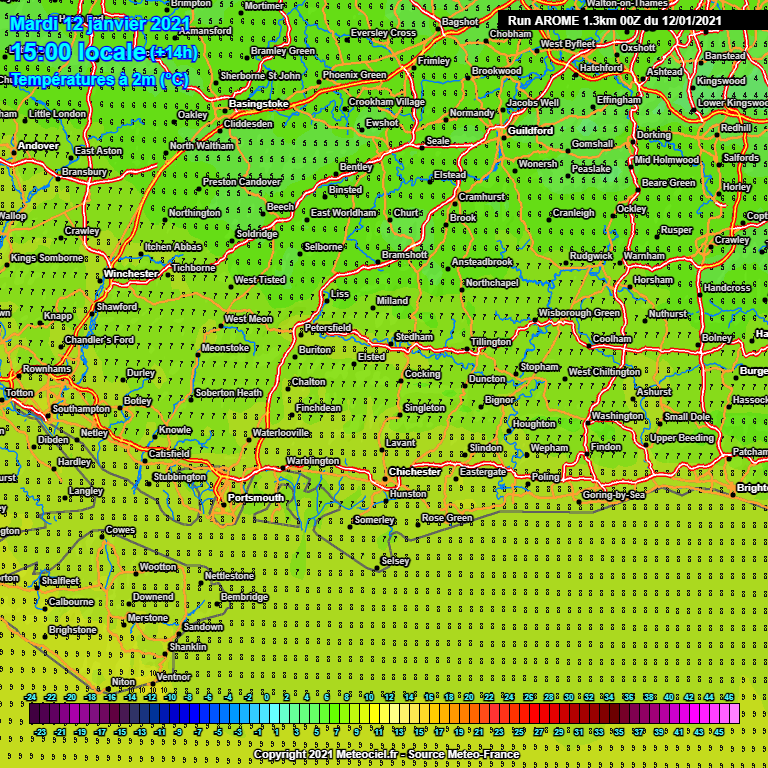Click the Soberton Heath label
Viewport: 768px width, 768px height.
pyautogui.click(x=228, y=392)
